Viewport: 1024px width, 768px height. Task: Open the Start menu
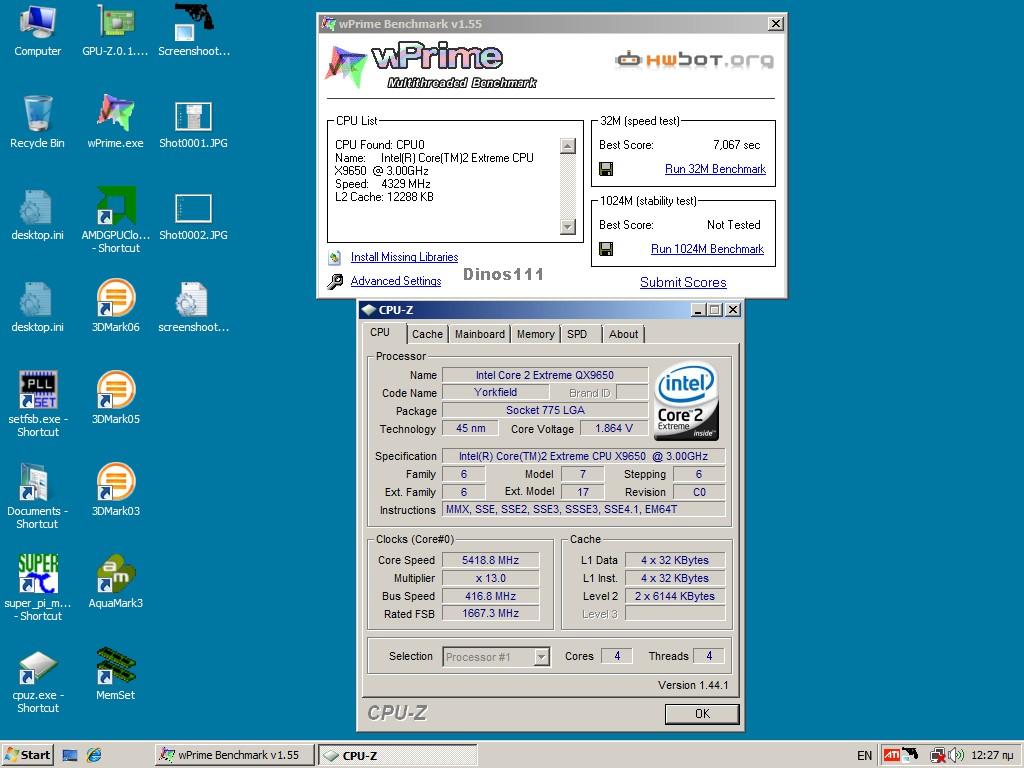click(27, 755)
